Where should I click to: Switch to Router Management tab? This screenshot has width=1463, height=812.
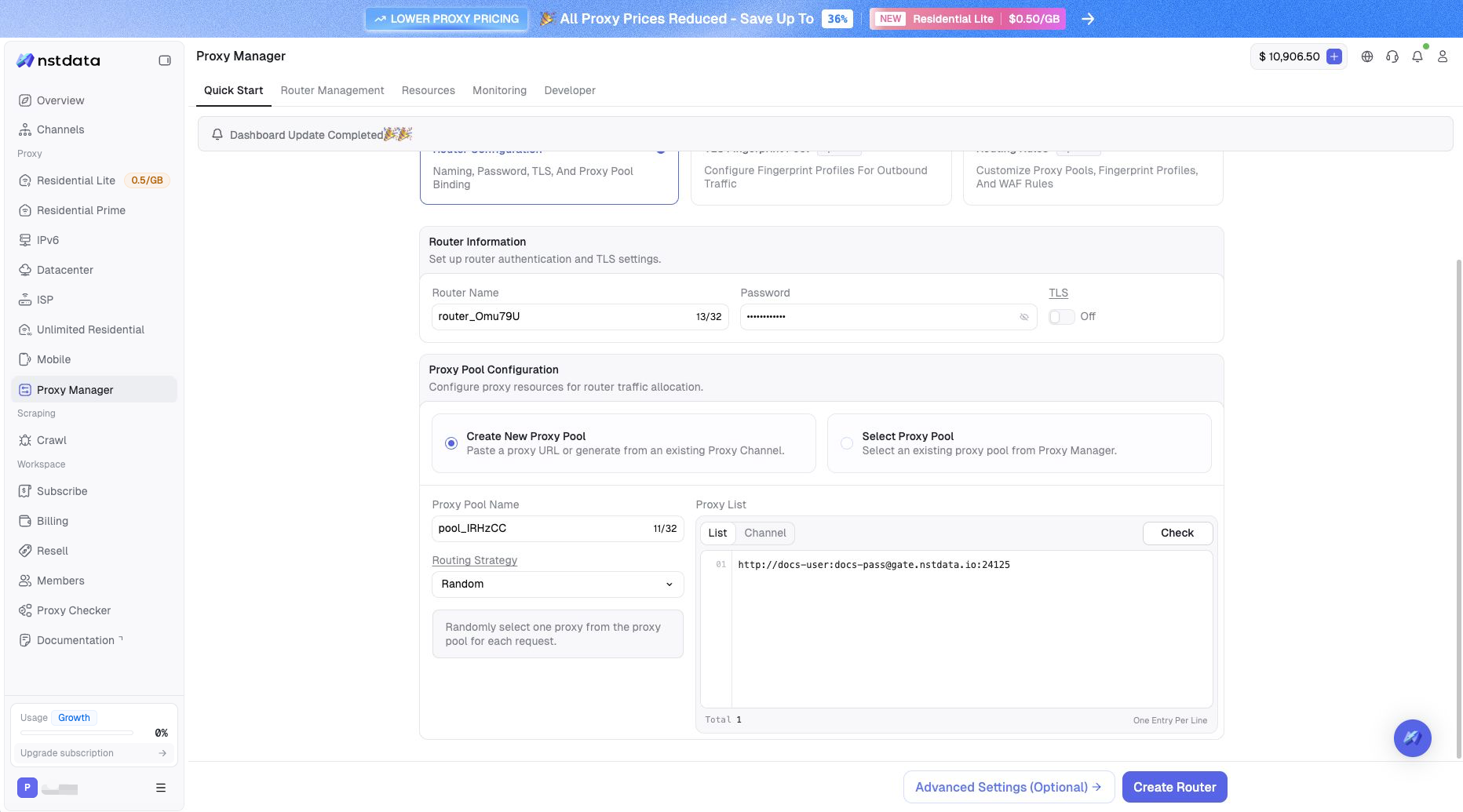[x=332, y=90]
